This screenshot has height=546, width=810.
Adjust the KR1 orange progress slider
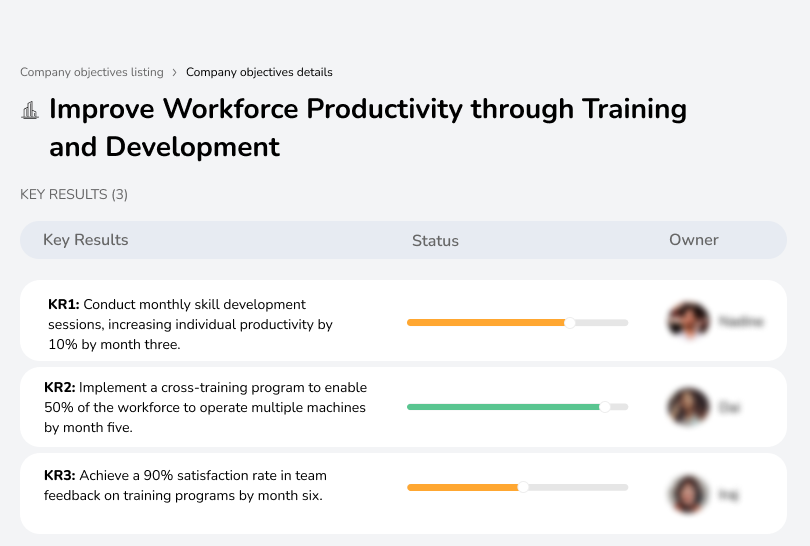click(569, 323)
